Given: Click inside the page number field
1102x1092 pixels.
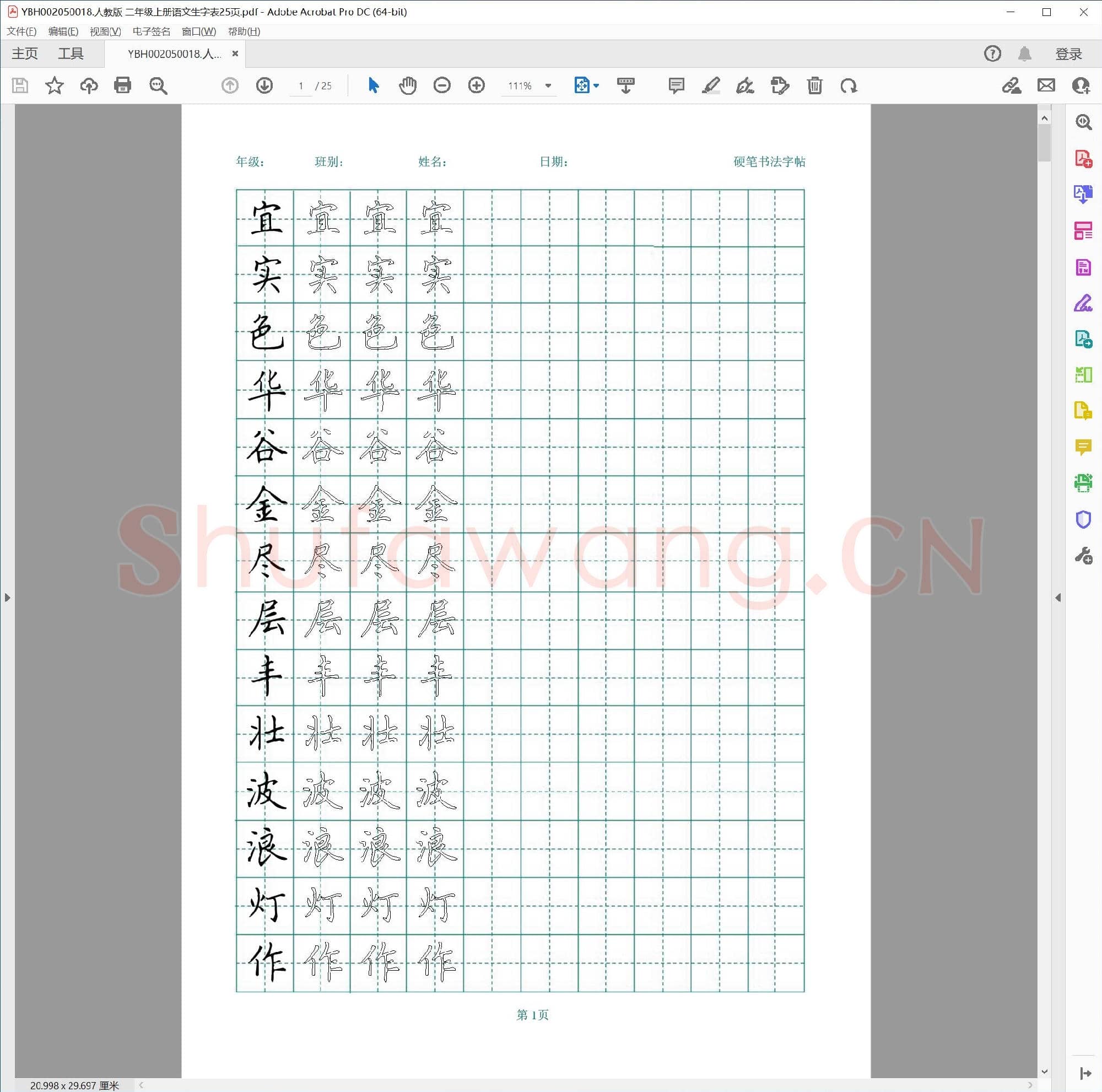Looking at the screenshot, I should coord(301,85).
